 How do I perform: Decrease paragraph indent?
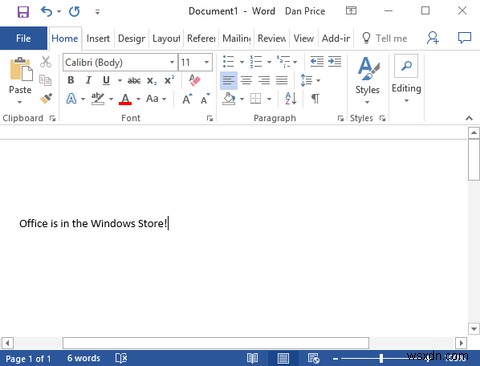pos(317,62)
